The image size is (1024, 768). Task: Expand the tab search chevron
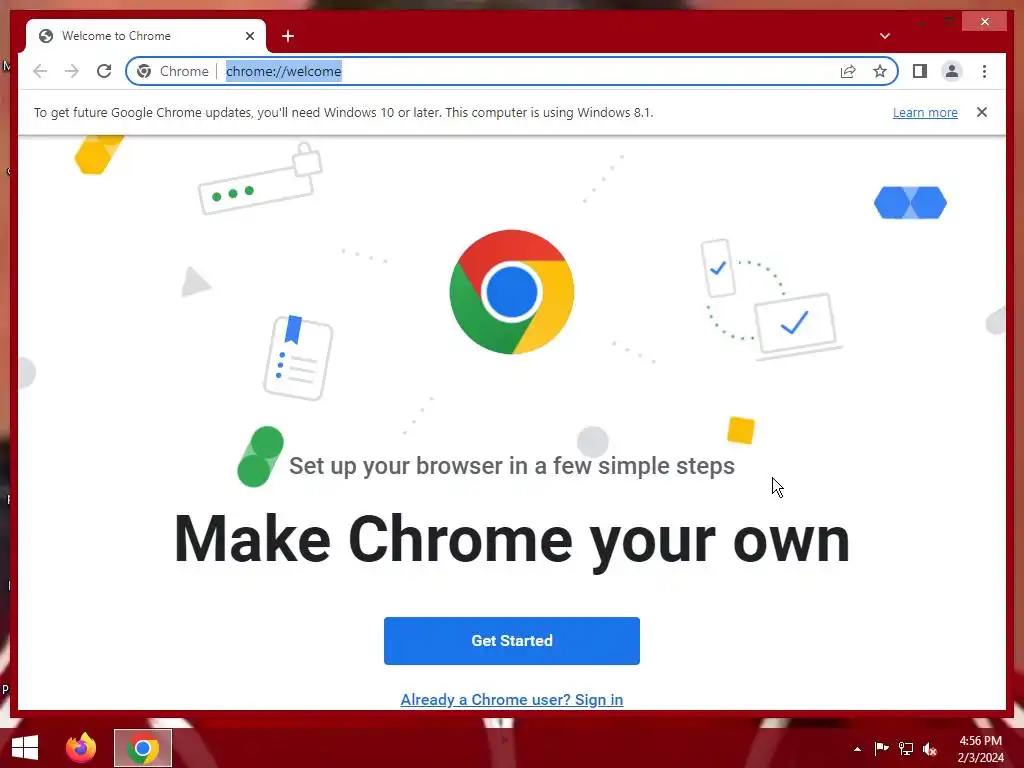click(x=885, y=36)
